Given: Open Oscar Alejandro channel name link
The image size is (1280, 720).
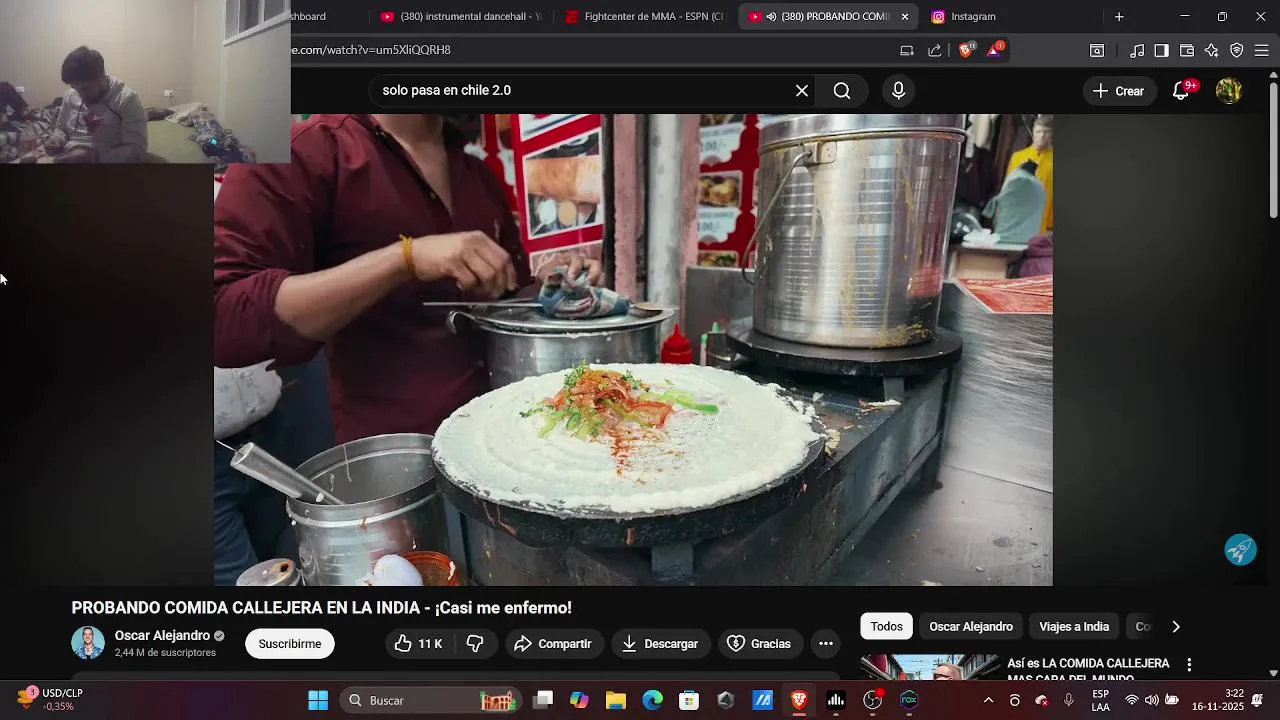Looking at the screenshot, I should point(162,636).
